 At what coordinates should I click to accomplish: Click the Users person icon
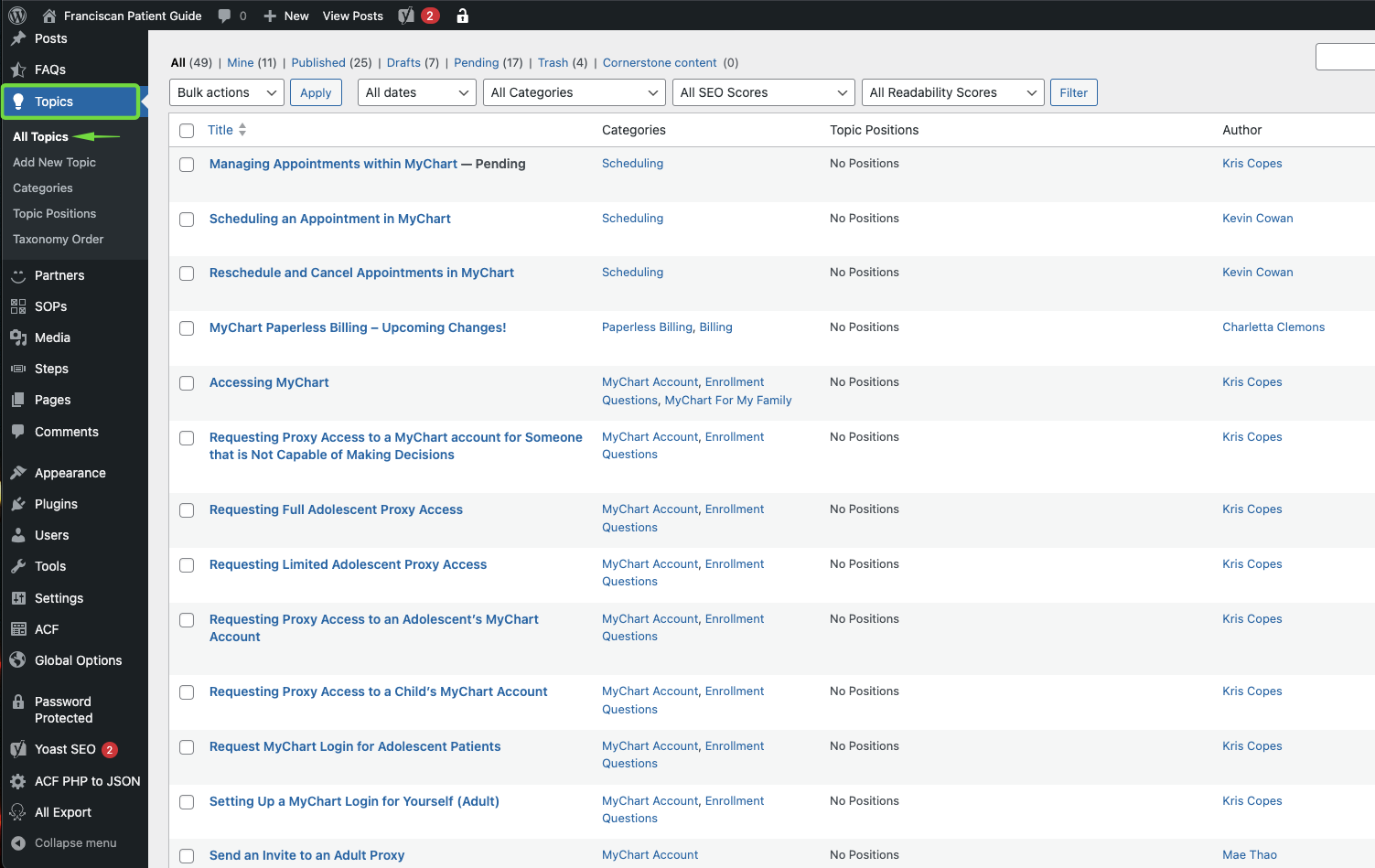pos(18,535)
